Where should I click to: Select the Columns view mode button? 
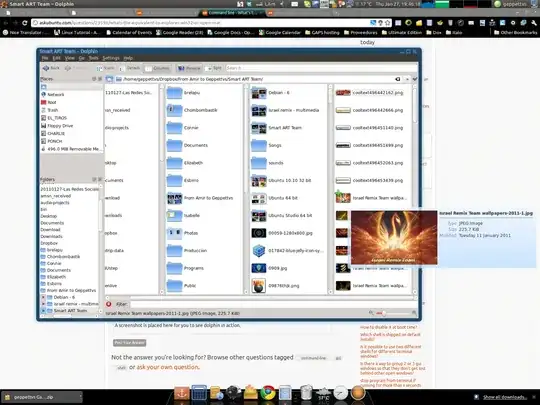click(x=157, y=68)
